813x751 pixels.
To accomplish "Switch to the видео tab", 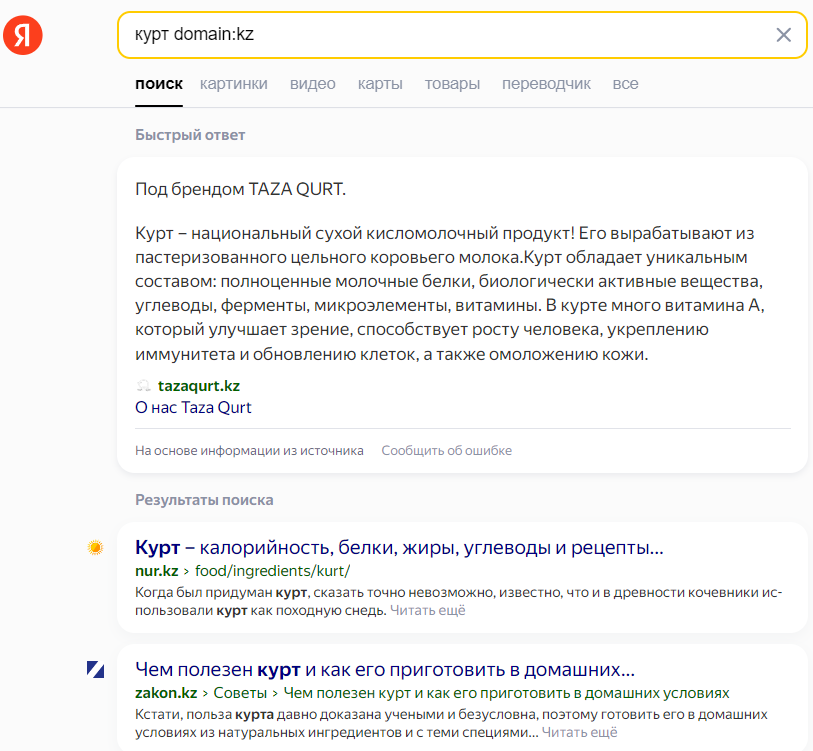I will (x=313, y=84).
